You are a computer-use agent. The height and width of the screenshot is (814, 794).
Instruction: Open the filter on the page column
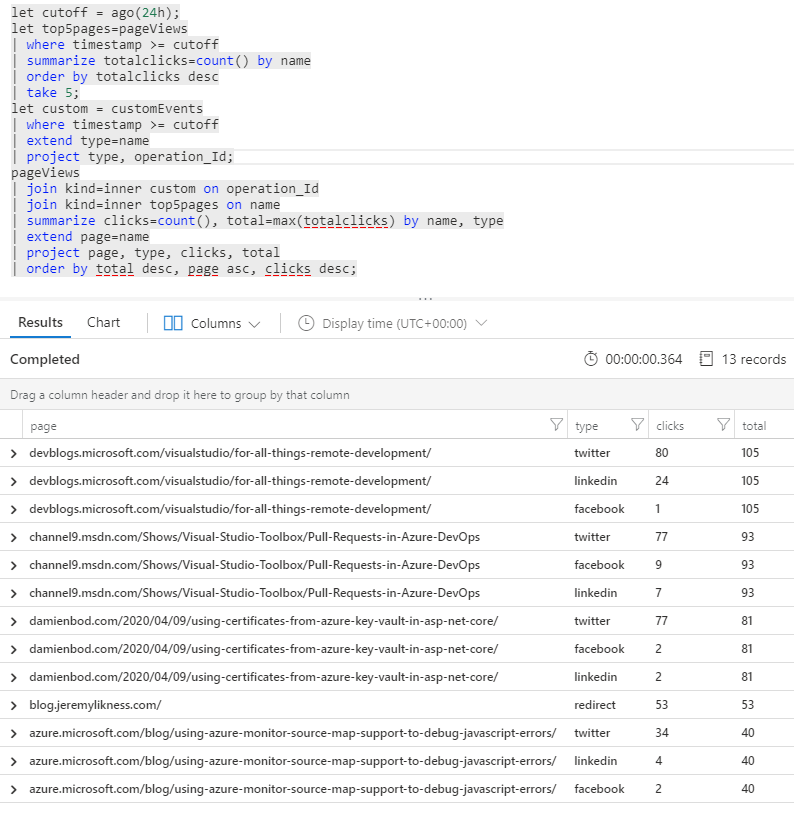[556, 425]
